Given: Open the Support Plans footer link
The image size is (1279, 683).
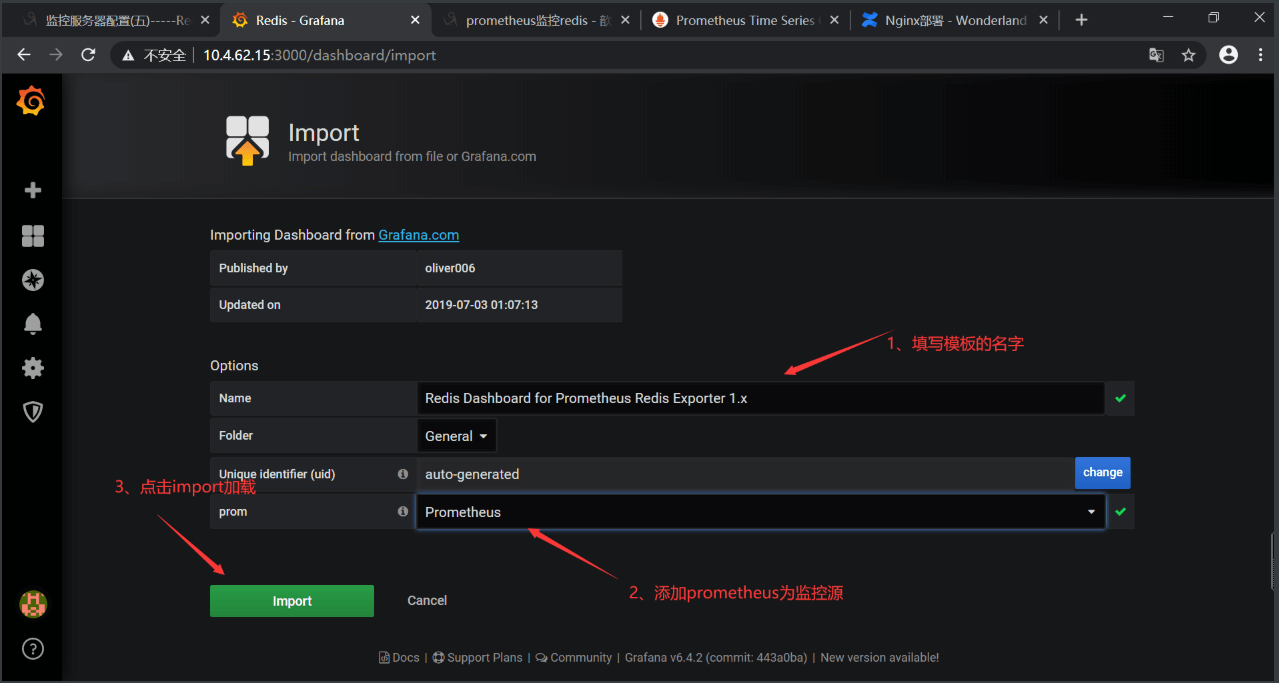Looking at the screenshot, I should coord(477,657).
